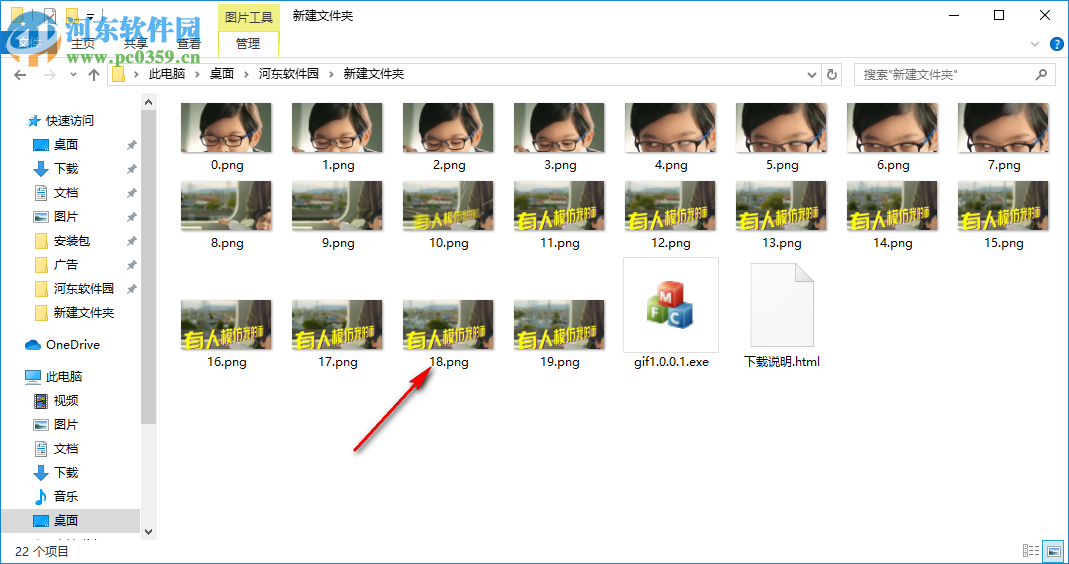
Task: Expand the address bar history dropdown
Action: pos(811,74)
